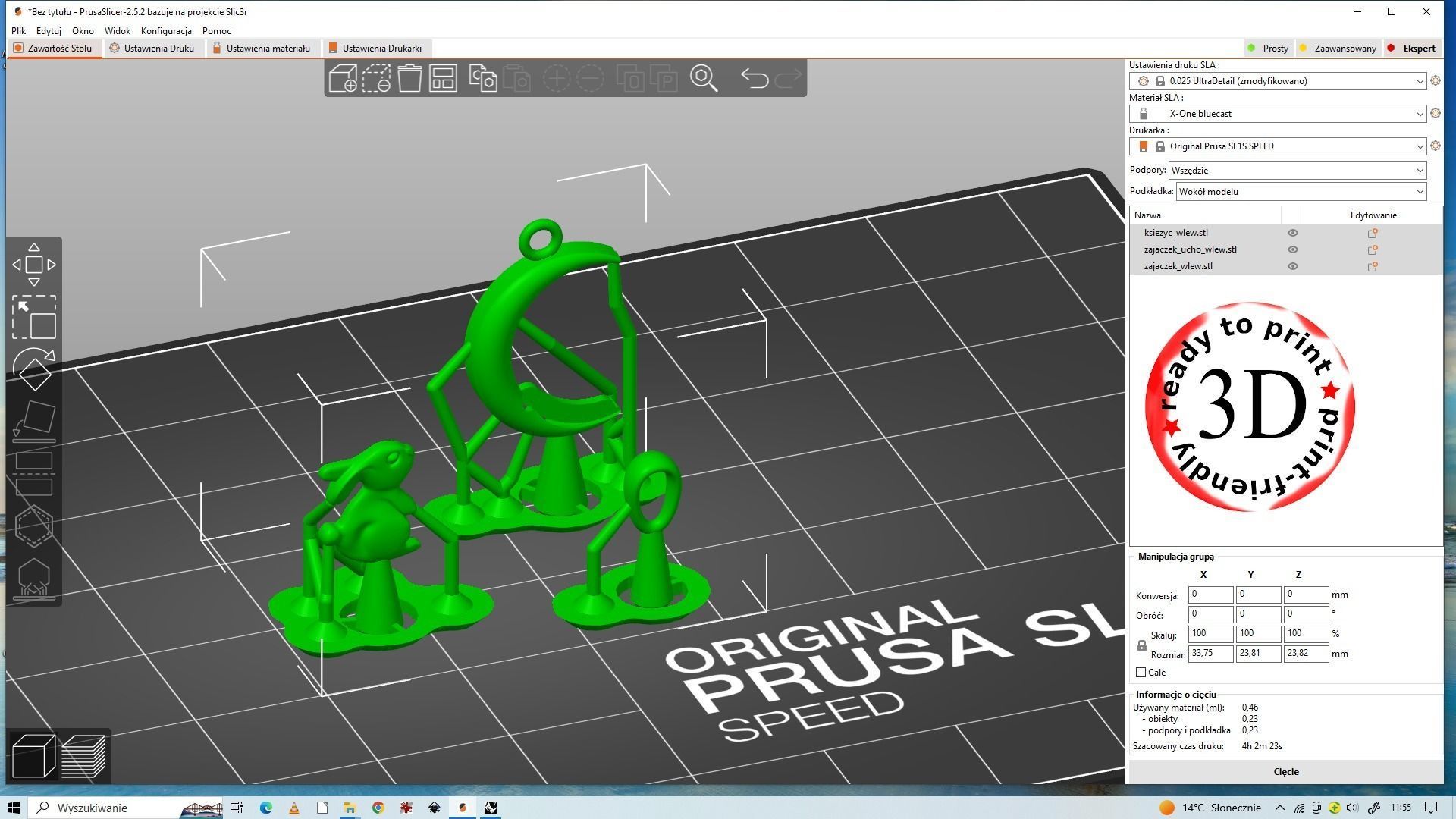Viewport: 1456px width, 819px height.
Task: Open the Konfiguracja menu
Action: click(x=166, y=31)
